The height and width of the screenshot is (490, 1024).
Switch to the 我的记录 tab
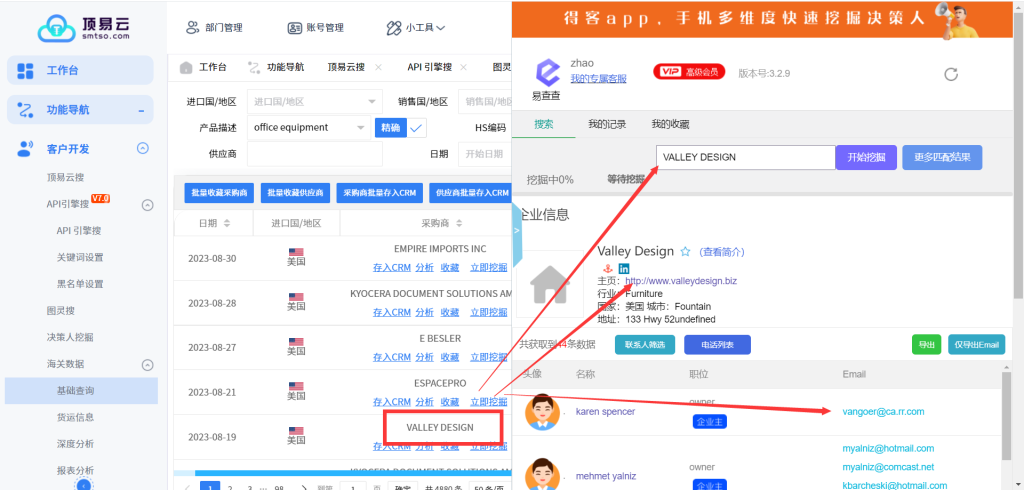click(x=607, y=125)
